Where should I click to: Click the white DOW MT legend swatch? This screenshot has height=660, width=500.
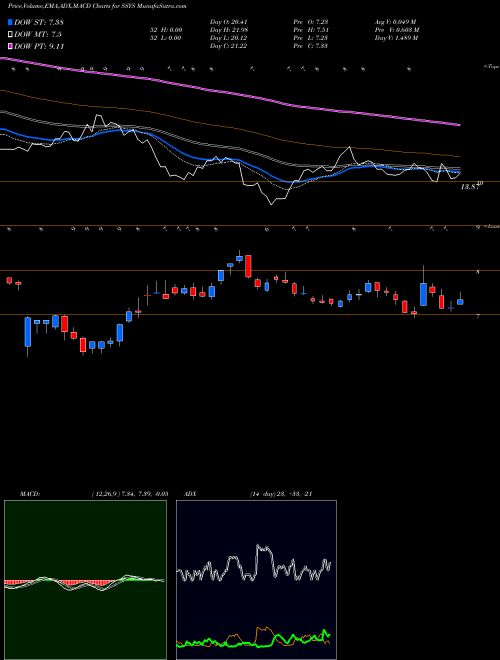10,35
